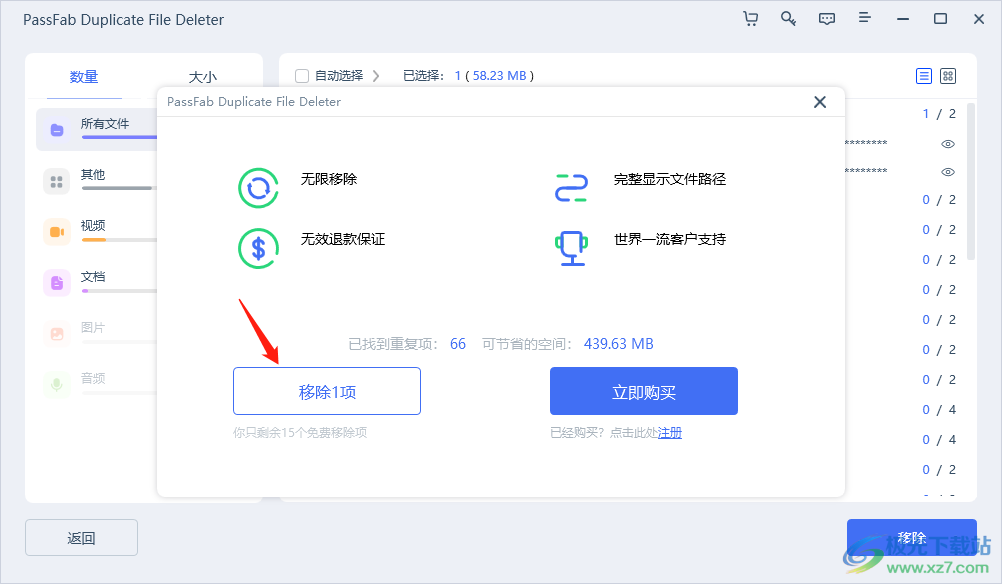Screen dimensions: 1002x584
Task: Click the 无限移除 feature label
Action: 328,180
